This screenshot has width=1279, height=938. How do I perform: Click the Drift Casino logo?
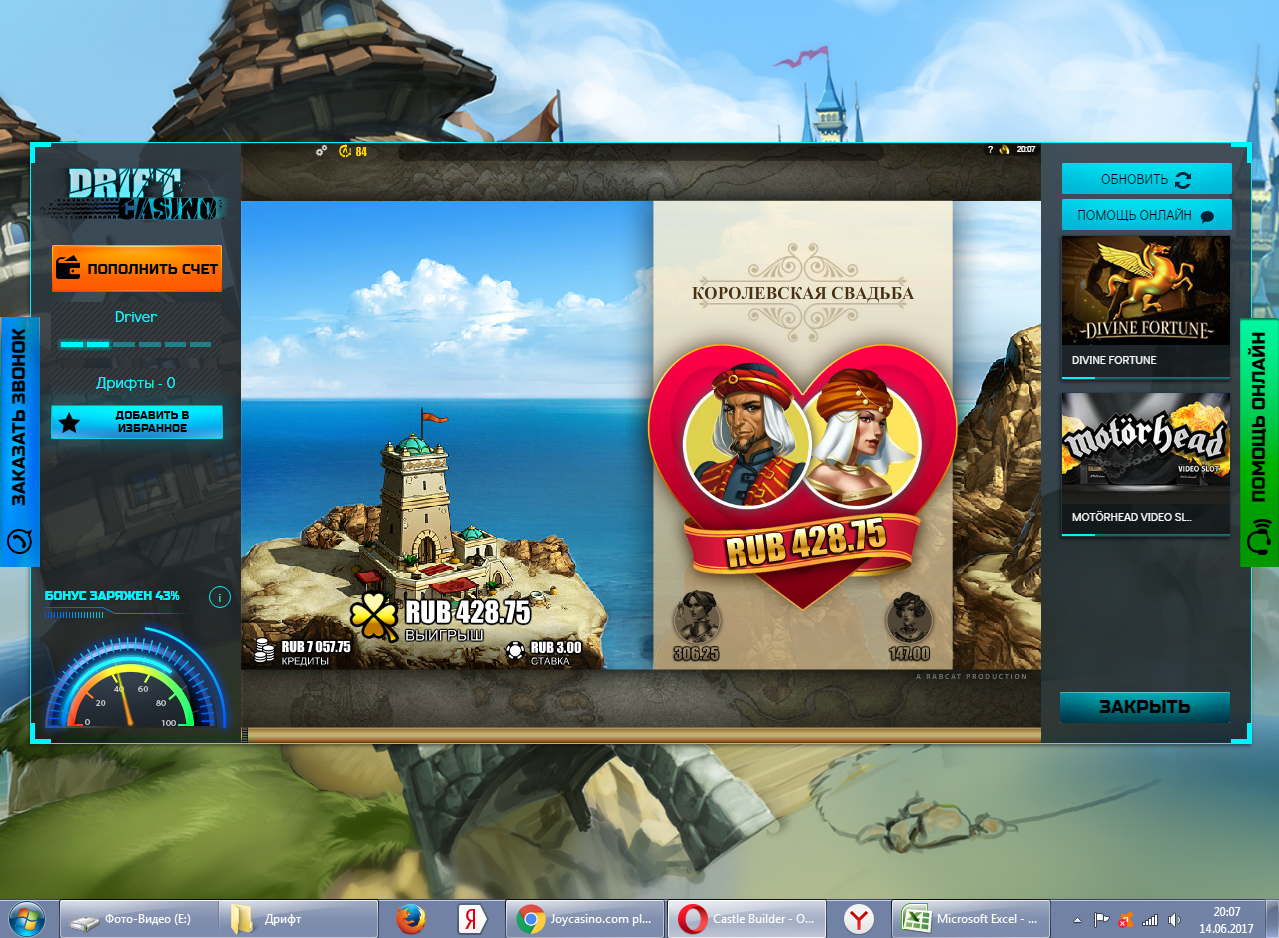click(x=136, y=194)
